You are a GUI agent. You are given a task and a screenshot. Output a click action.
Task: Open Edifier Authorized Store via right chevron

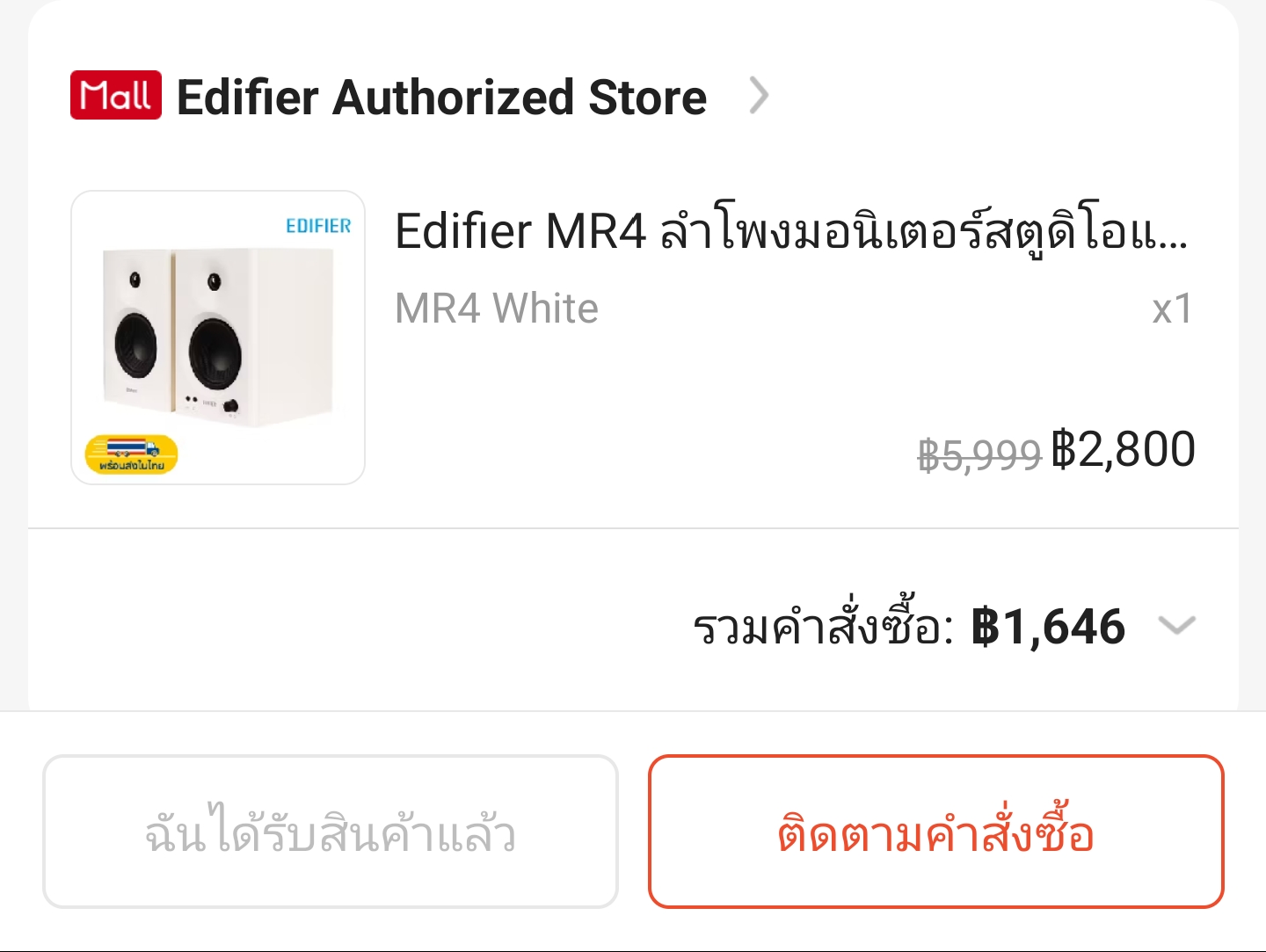click(759, 95)
